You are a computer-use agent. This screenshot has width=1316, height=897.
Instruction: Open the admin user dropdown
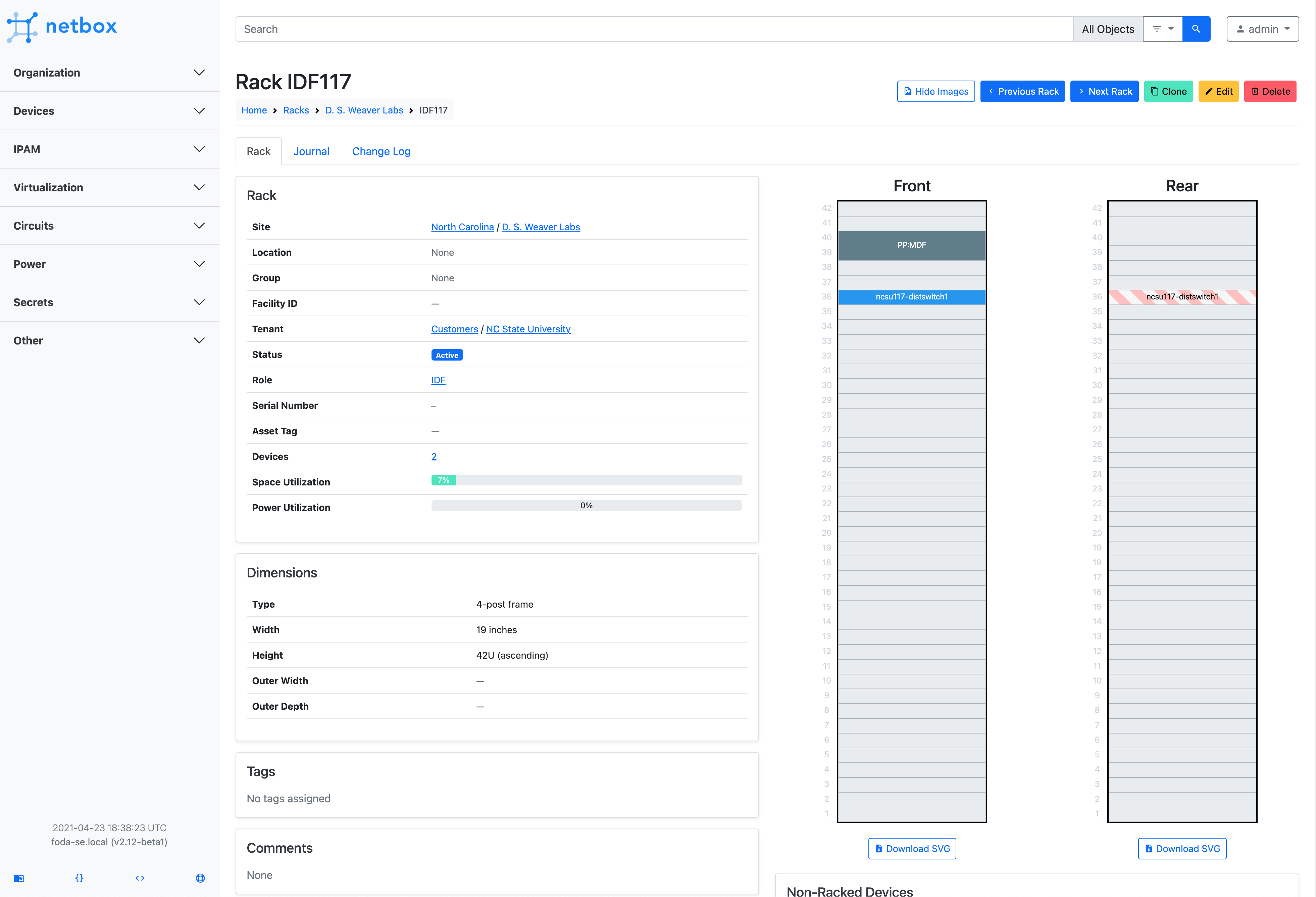coord(1262,28)
